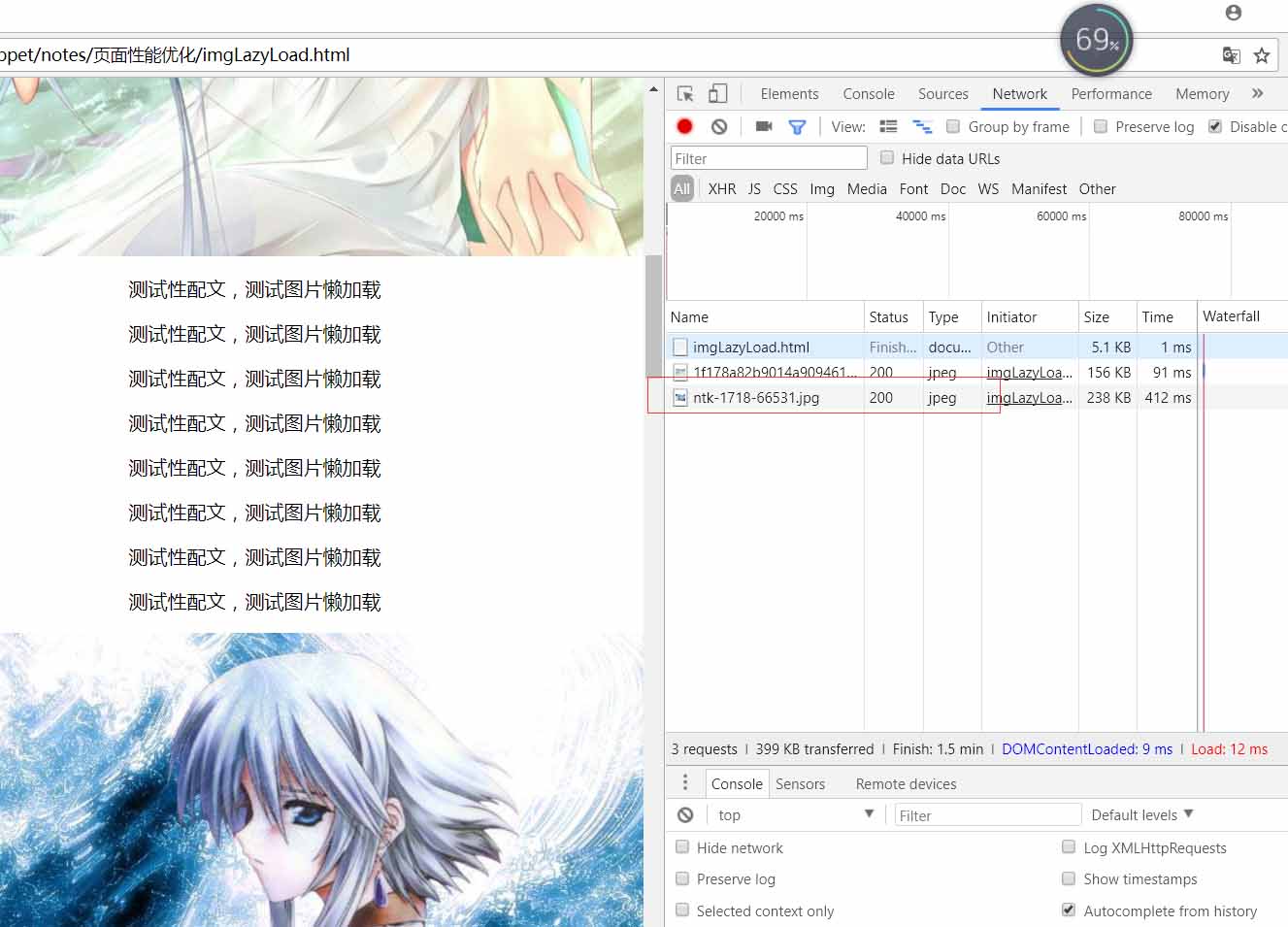Screen dimensions: 1288x927
Task: Switch to large request rows view
Action: click(x=888, y=126)
